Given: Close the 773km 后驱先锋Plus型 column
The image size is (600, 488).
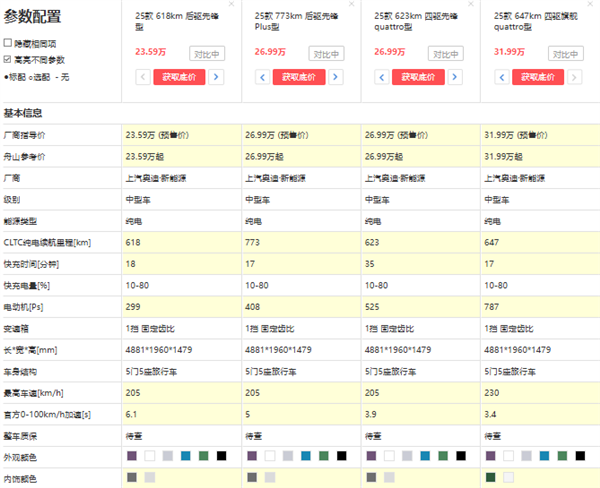Looking at the screenshot, I should pos(351,5).
